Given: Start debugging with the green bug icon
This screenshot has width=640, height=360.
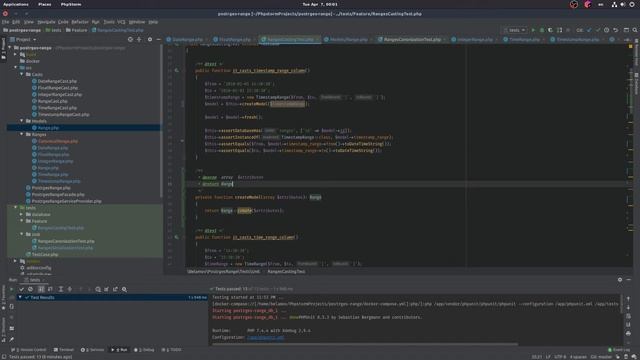Looking at the screenshot, I should [542, 30].
